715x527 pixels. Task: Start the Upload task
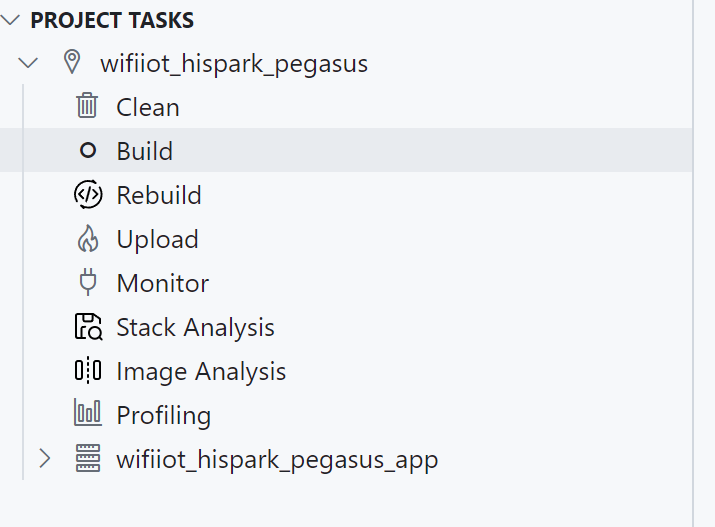click(x=158, y=240)
